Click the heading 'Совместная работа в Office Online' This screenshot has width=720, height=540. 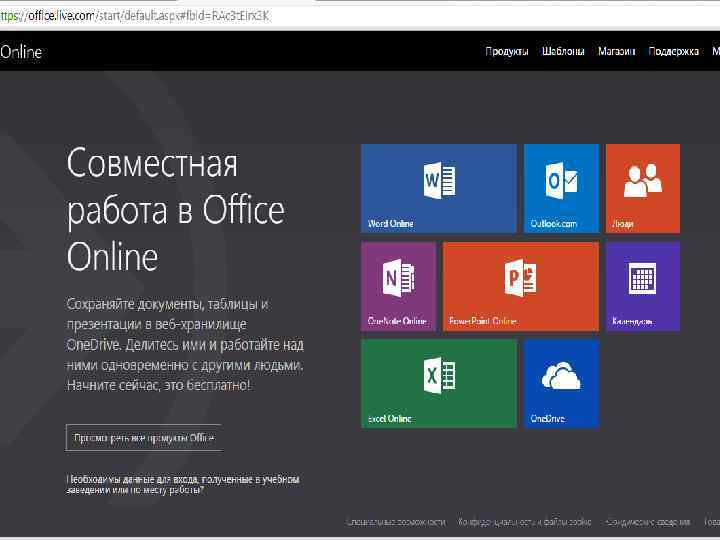[x=175, y=209]
